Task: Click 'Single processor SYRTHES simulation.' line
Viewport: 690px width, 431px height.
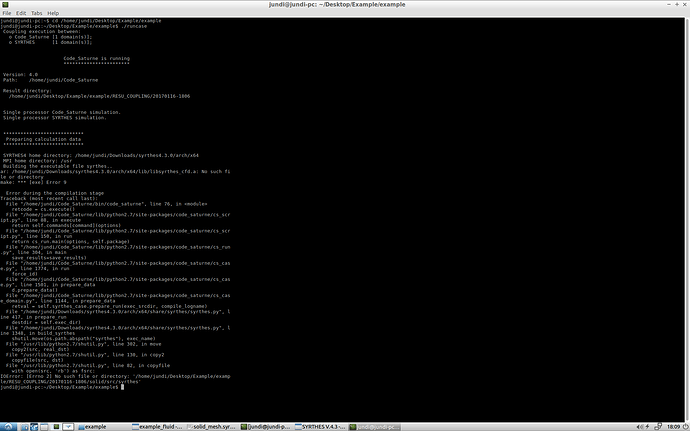Action: [x=55, y=118]
